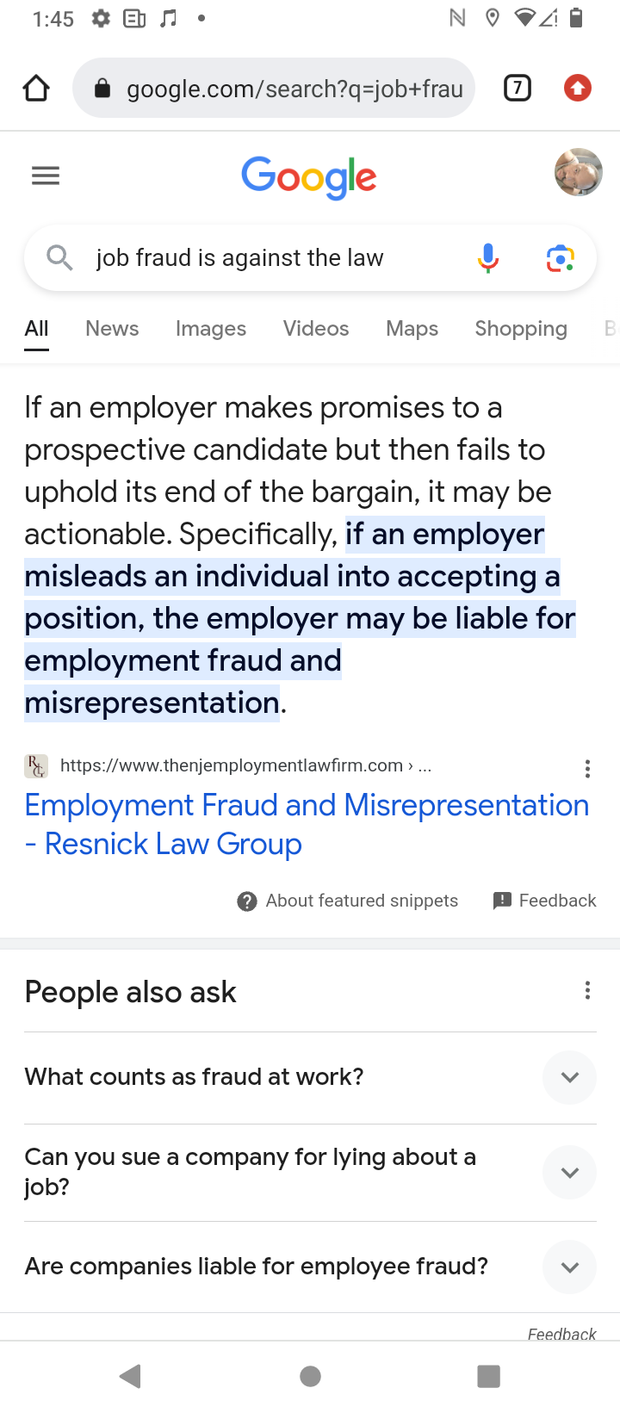
Task: Expand "What counts as fraud at work?"
Action: (x=310, y=1077)
